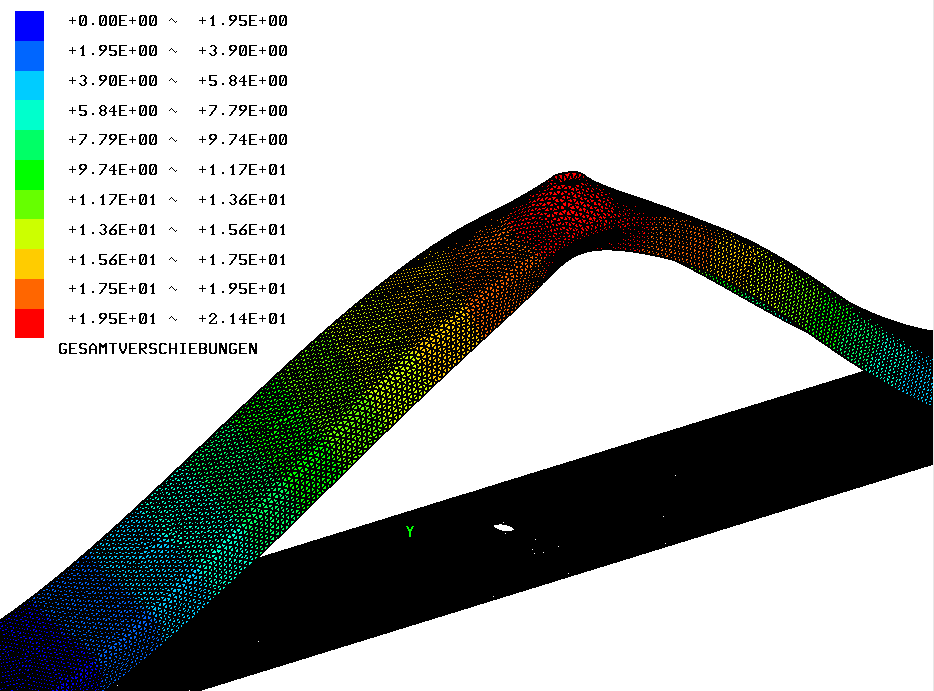Click the +9.74E+00 lower bound of the sixth legend row
The image size is (934, 691).
point(113,170)
